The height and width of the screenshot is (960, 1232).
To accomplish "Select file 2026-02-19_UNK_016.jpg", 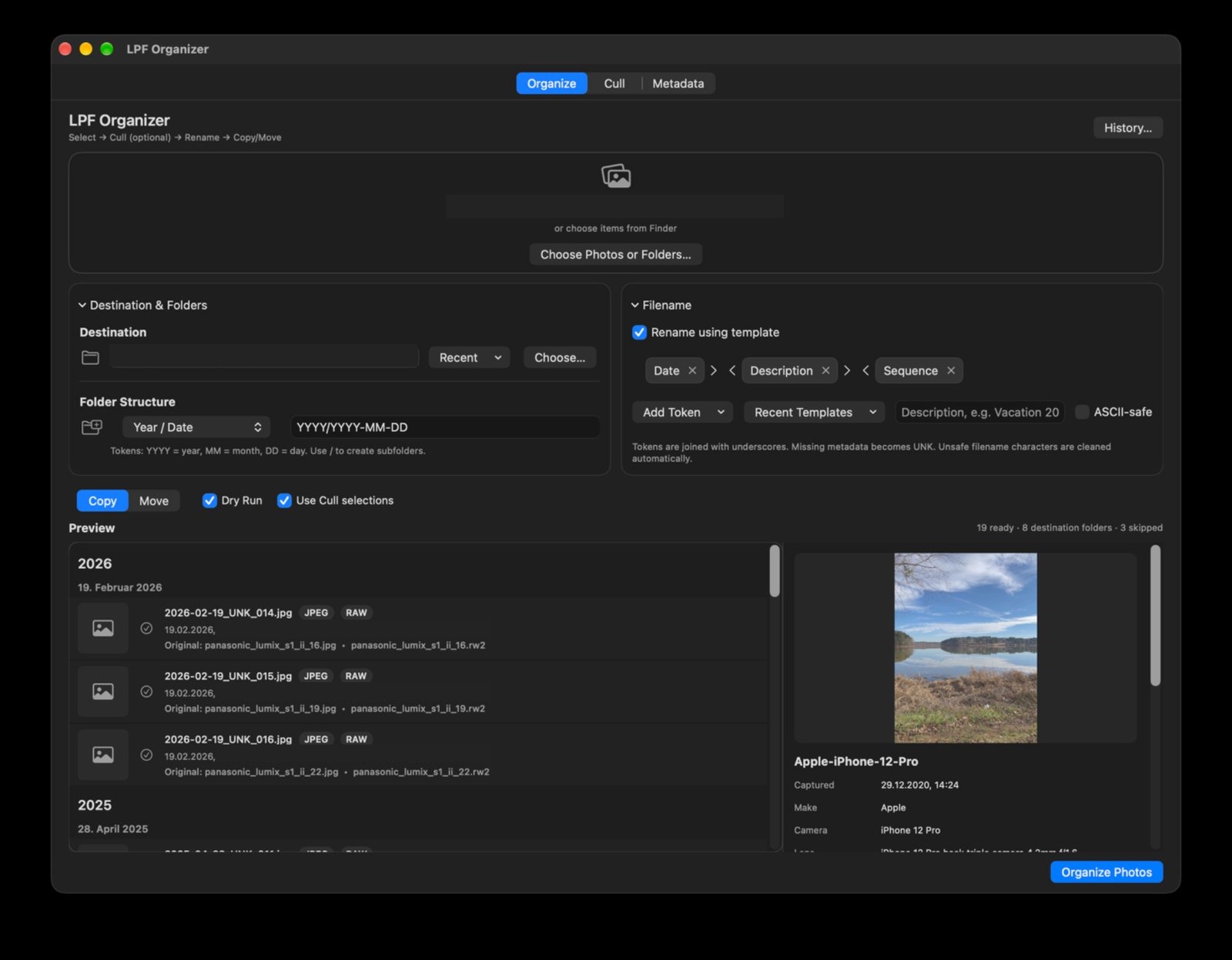I will 228,739.
